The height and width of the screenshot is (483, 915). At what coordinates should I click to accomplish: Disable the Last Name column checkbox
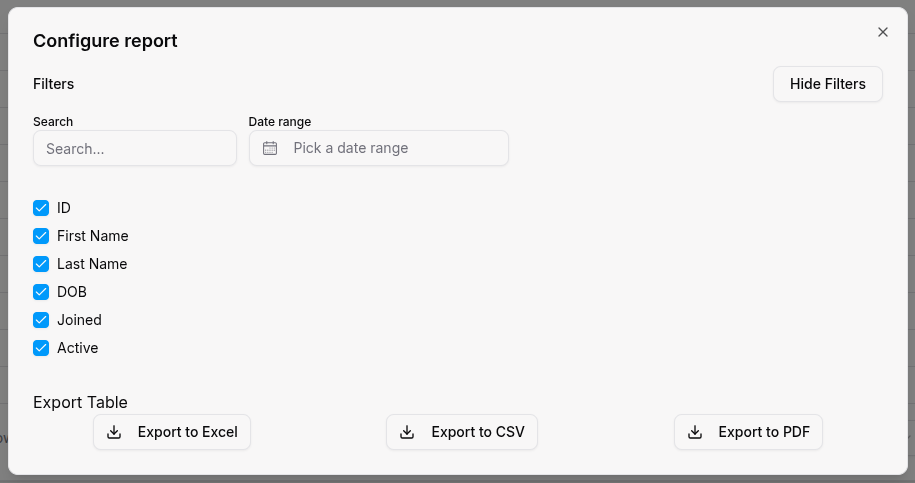(x=41, y=264)
